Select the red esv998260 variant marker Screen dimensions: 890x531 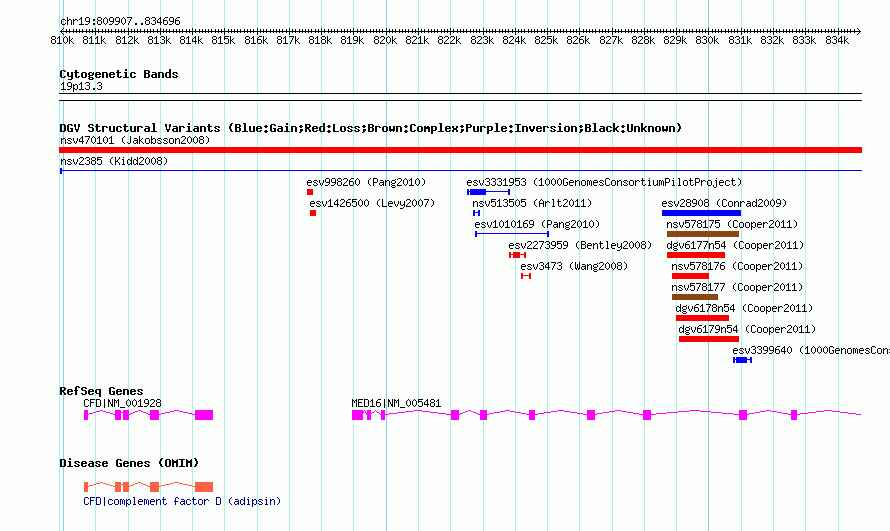click(x=310, y=192)
